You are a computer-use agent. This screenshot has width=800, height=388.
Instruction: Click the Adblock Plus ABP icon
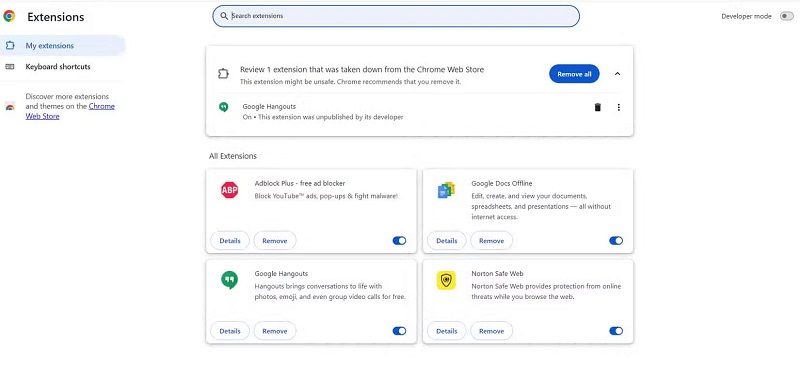coord(230,190)
